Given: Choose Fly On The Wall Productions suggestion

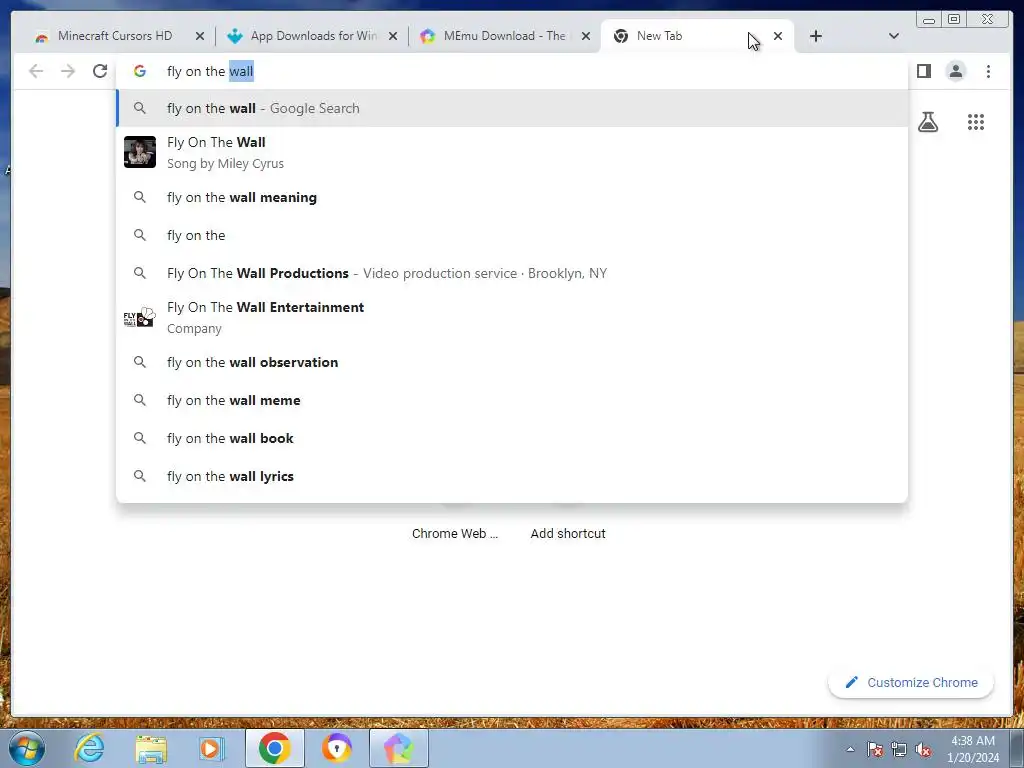Looking at the screenshot, I should [x=512, y=273].
